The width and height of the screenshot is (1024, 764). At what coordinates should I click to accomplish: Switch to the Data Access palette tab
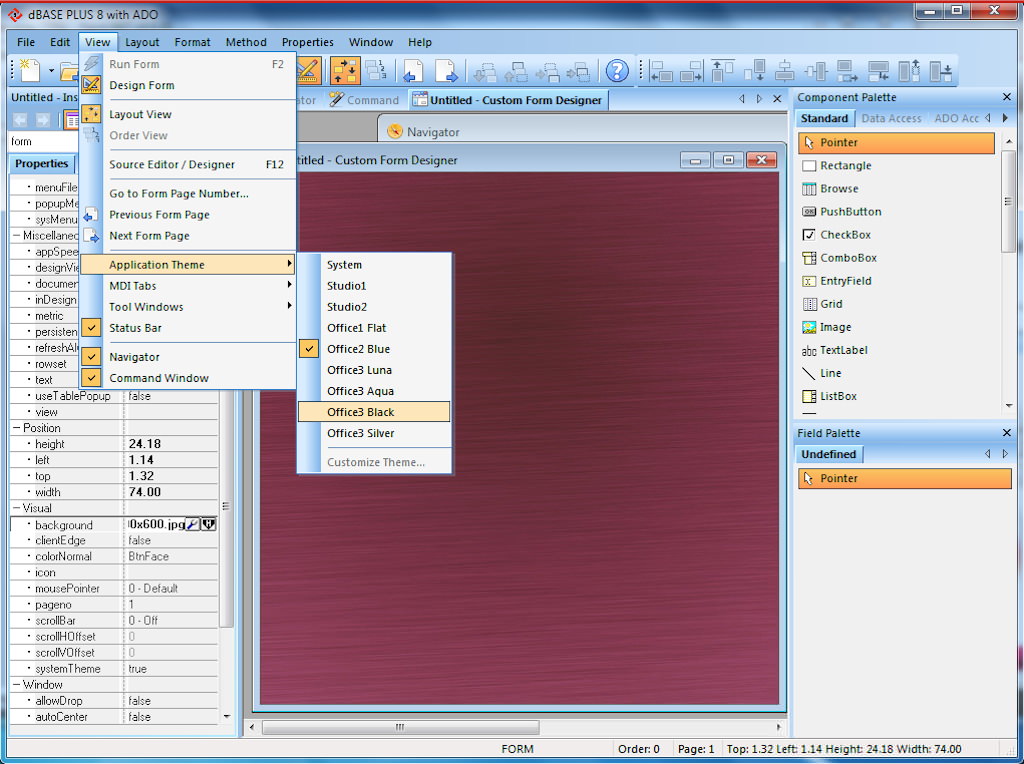891,118
